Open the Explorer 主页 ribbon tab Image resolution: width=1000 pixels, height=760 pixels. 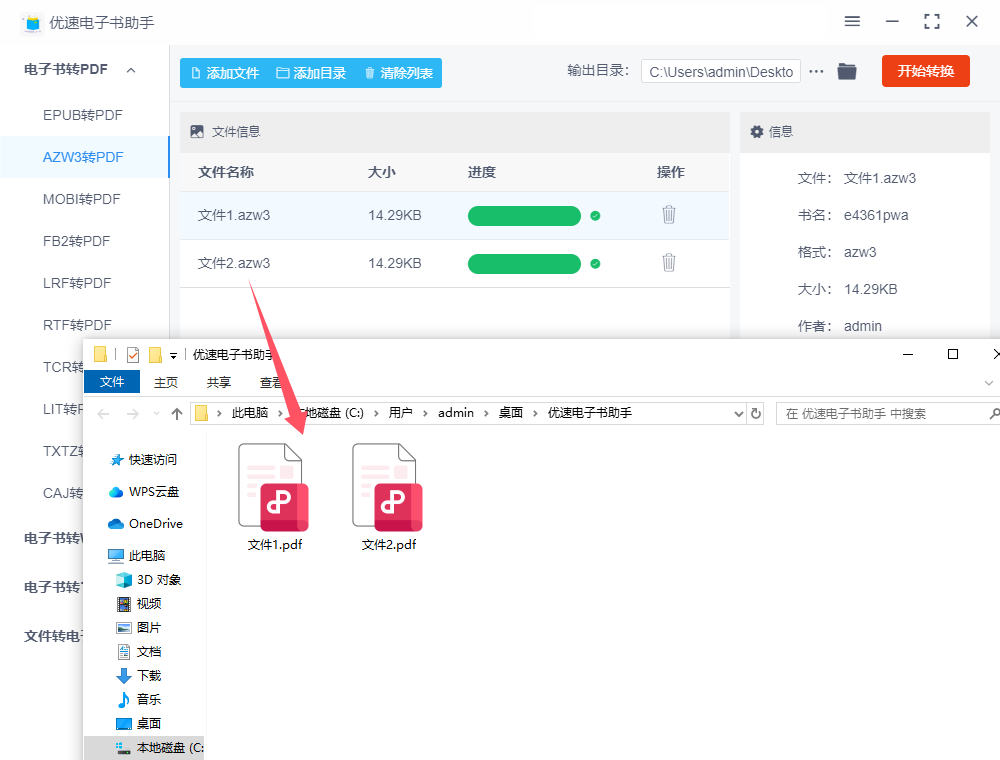pos(166,383)
